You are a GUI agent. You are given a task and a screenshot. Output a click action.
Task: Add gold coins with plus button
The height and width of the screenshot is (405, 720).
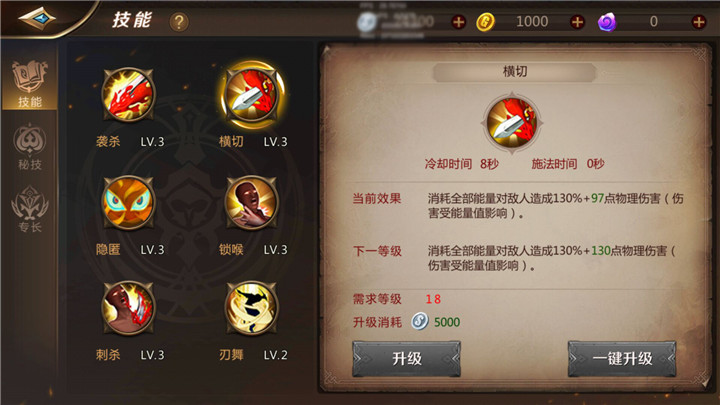577,22
